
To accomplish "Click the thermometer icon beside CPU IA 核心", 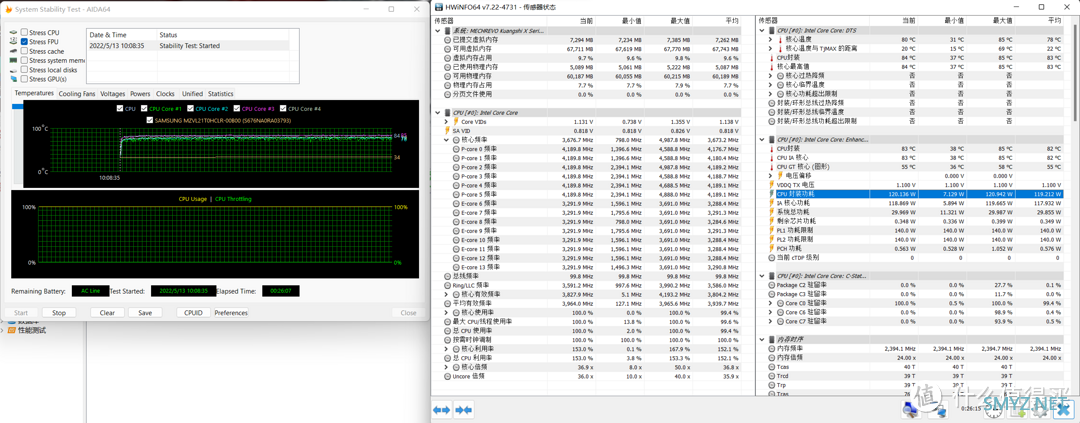I will pos(771,158).
